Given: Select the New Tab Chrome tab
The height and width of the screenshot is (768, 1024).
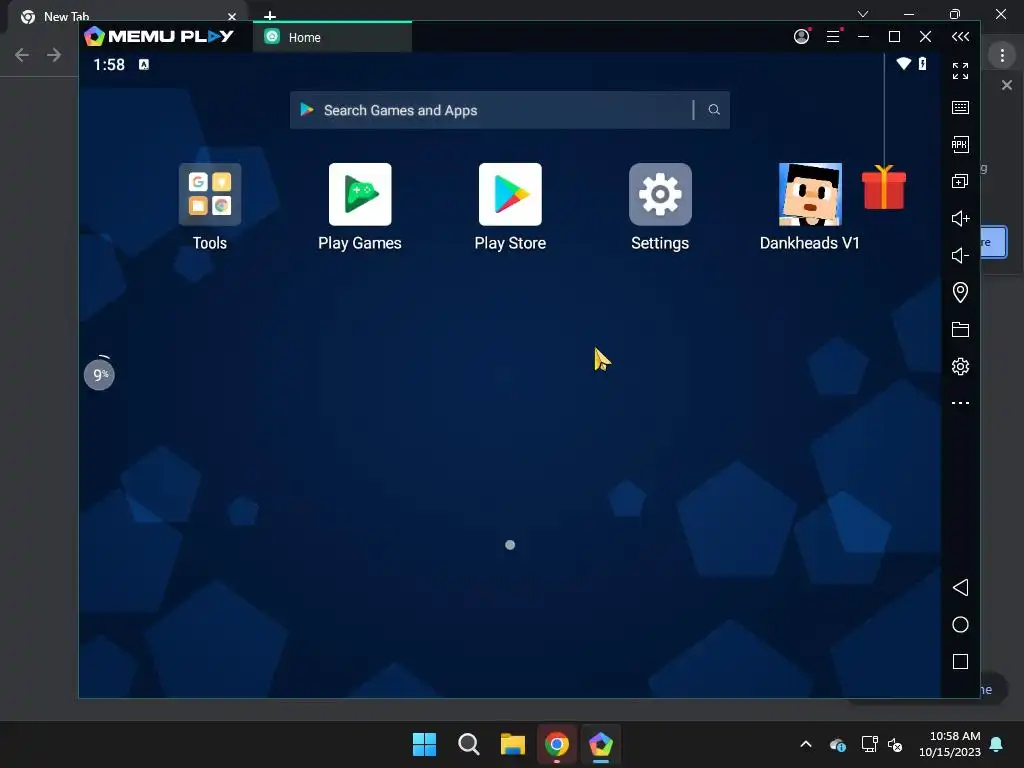Looking at the screenshot, I should coord(129,16).
